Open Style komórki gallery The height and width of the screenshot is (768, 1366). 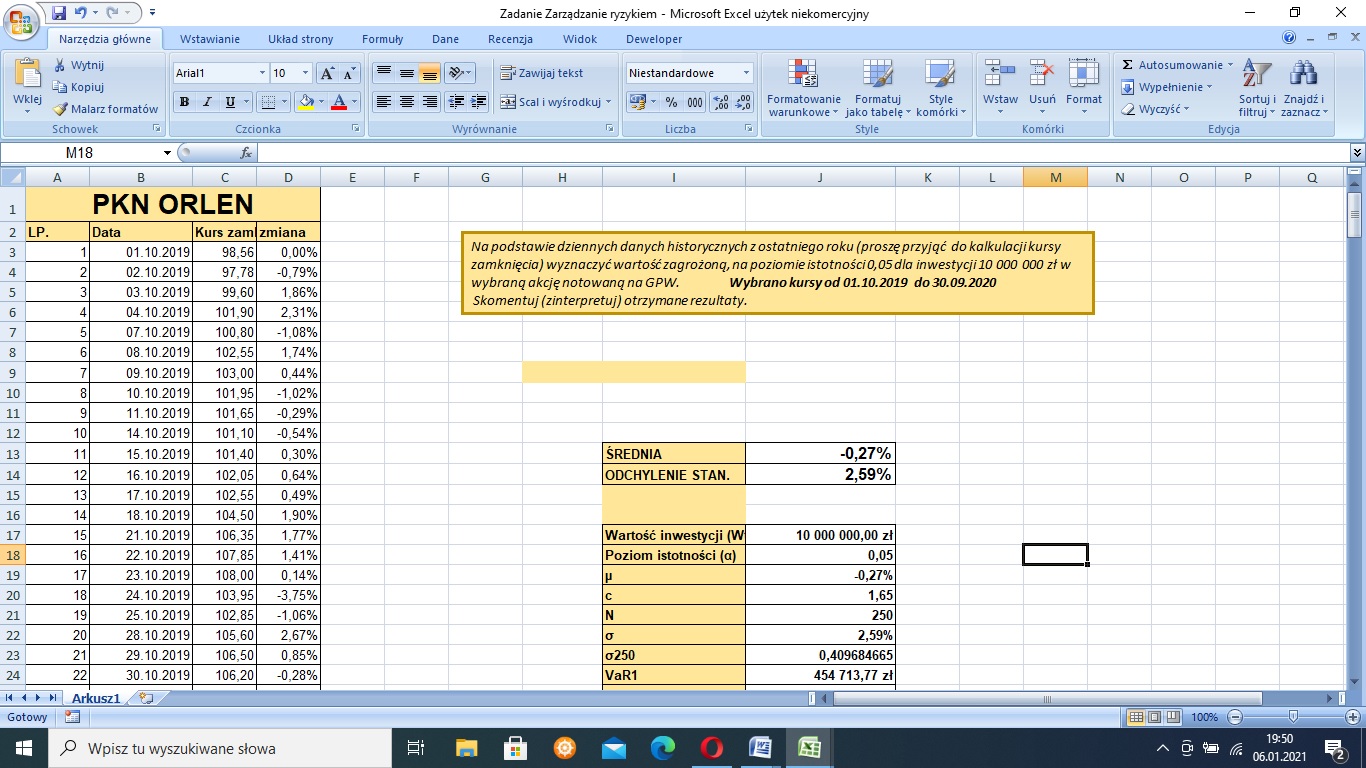[941, 88]
